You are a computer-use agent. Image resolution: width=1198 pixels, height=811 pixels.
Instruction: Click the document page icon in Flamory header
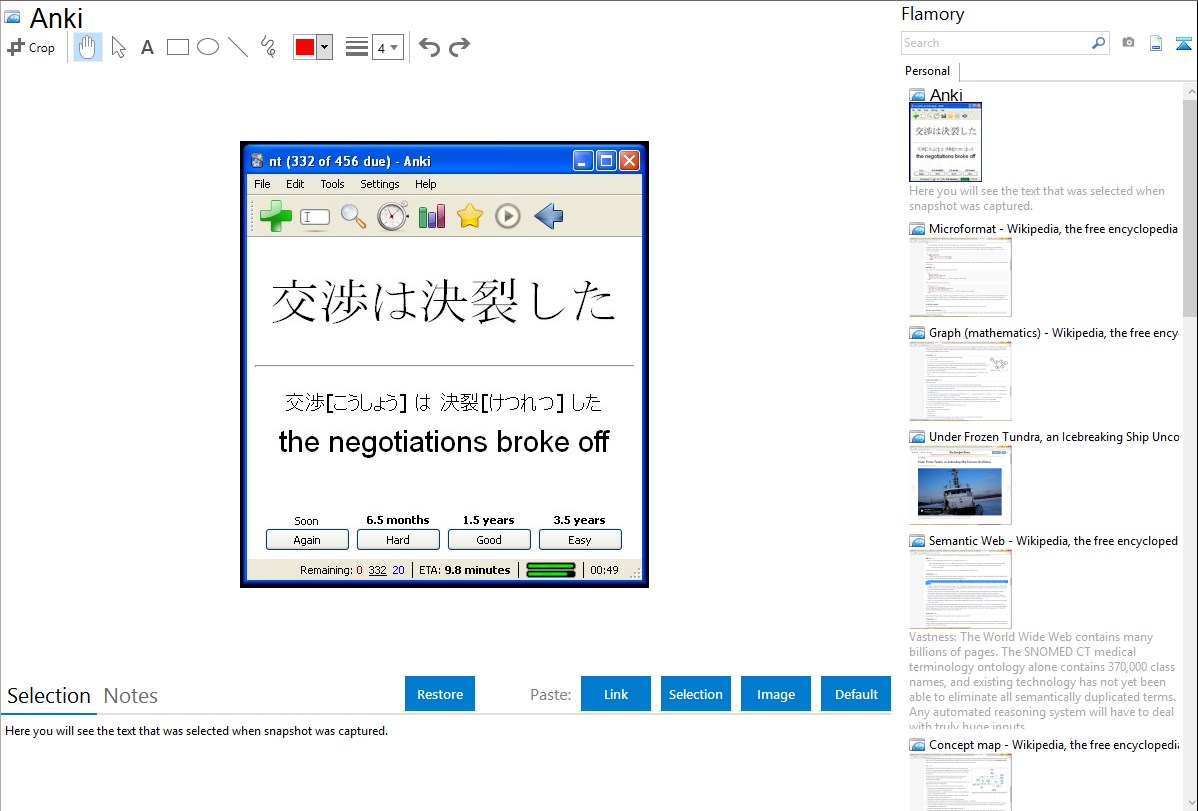coord(1156,44)
